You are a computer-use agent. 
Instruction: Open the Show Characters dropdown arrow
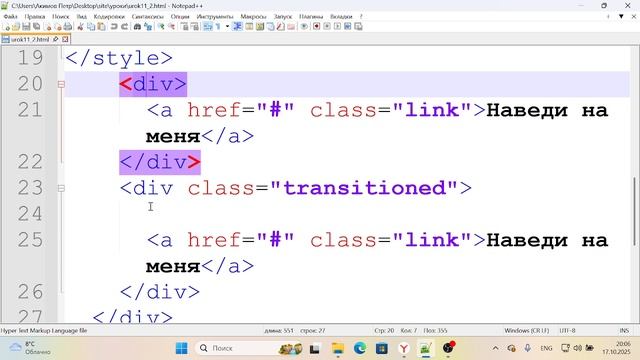[227, 27]
